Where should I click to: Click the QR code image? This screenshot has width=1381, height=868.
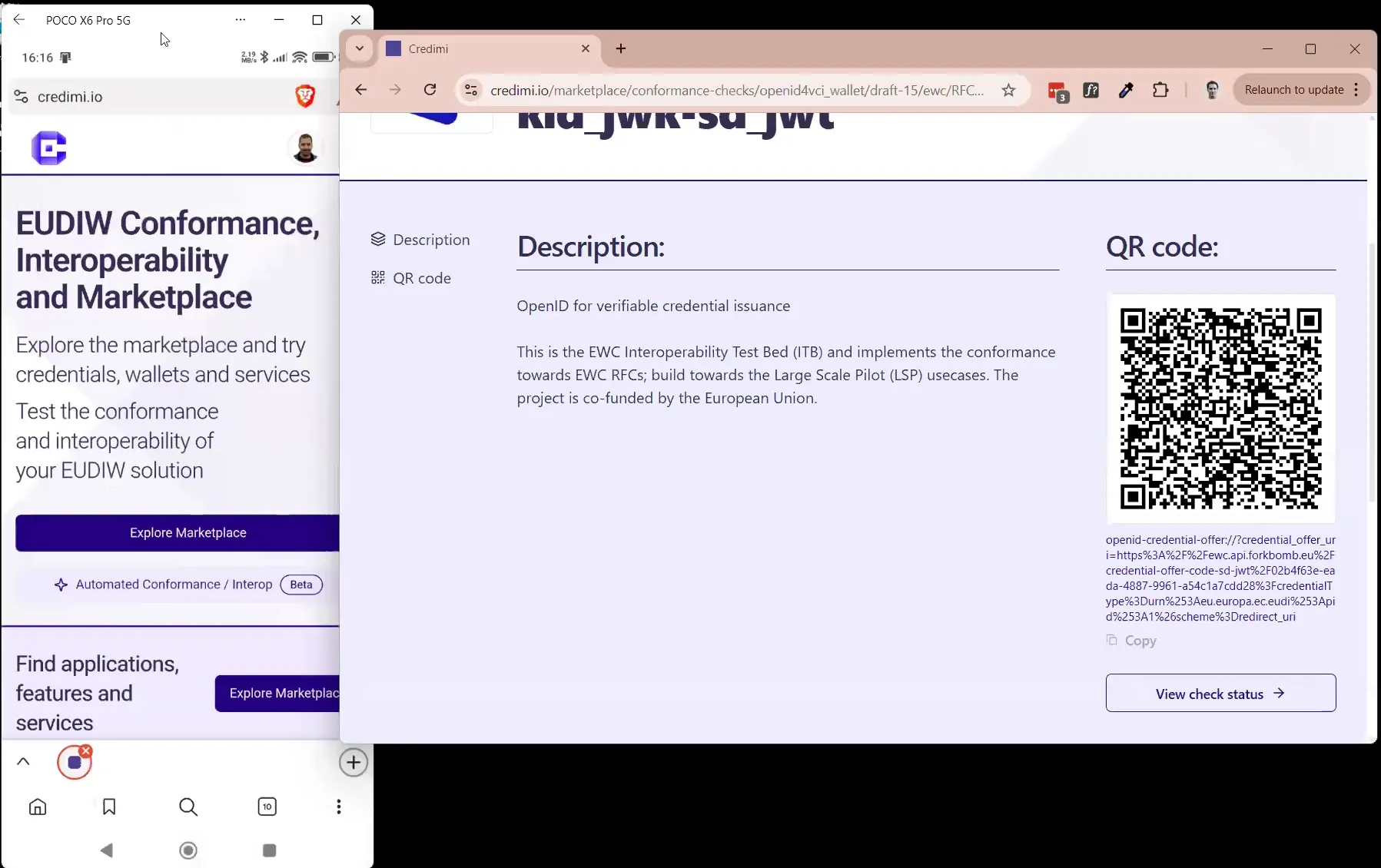(1220, 409)
